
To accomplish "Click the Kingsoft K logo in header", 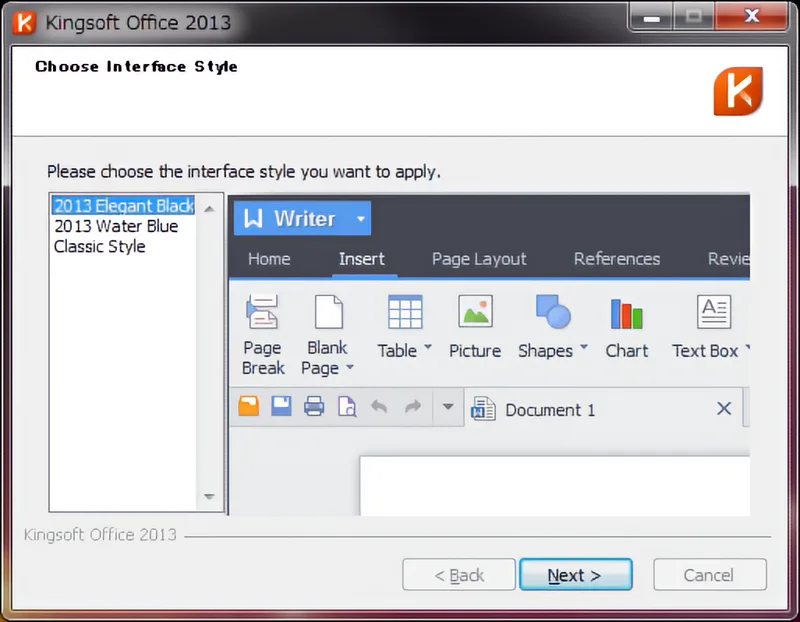I will pyautogui.click(x=738, y=91).
